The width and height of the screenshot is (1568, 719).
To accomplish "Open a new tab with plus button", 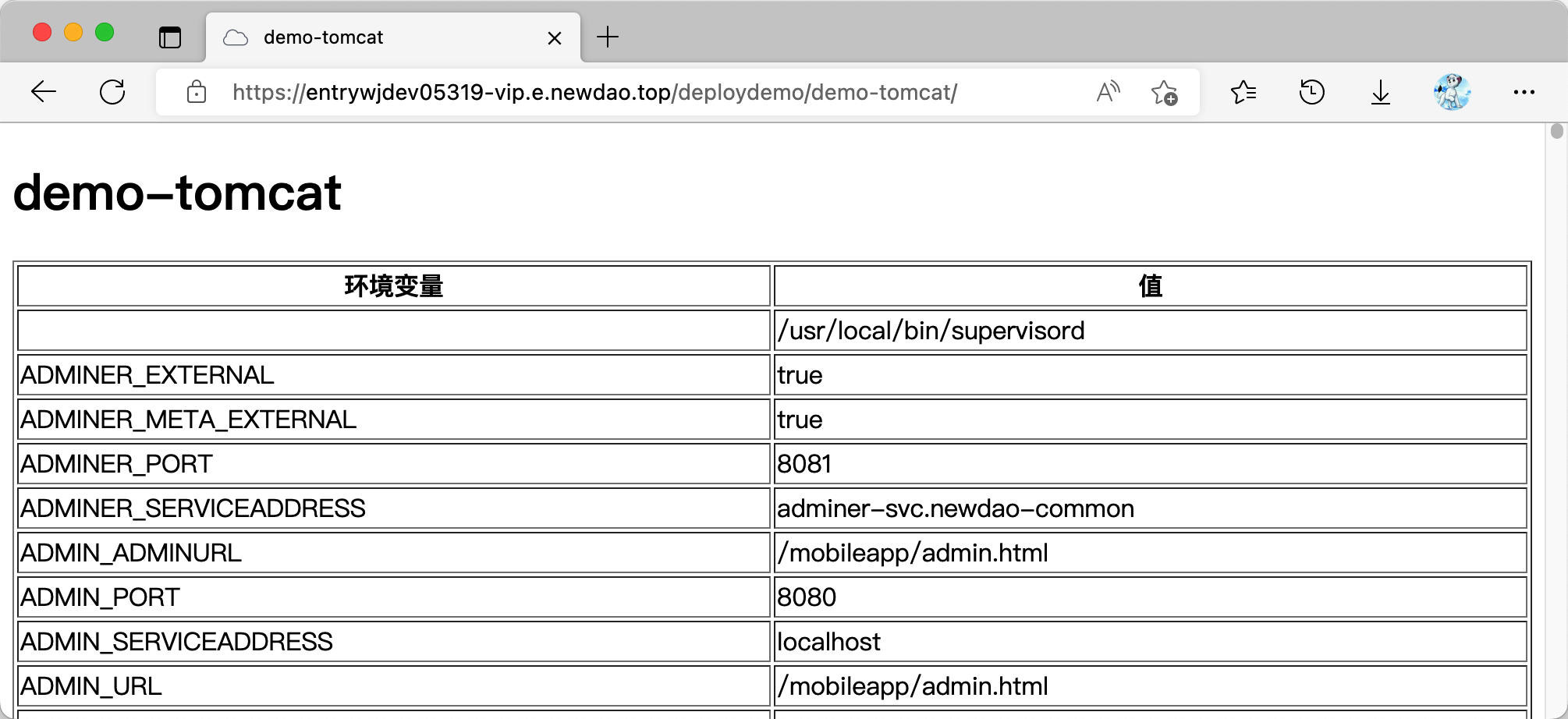I will [608, 37].
